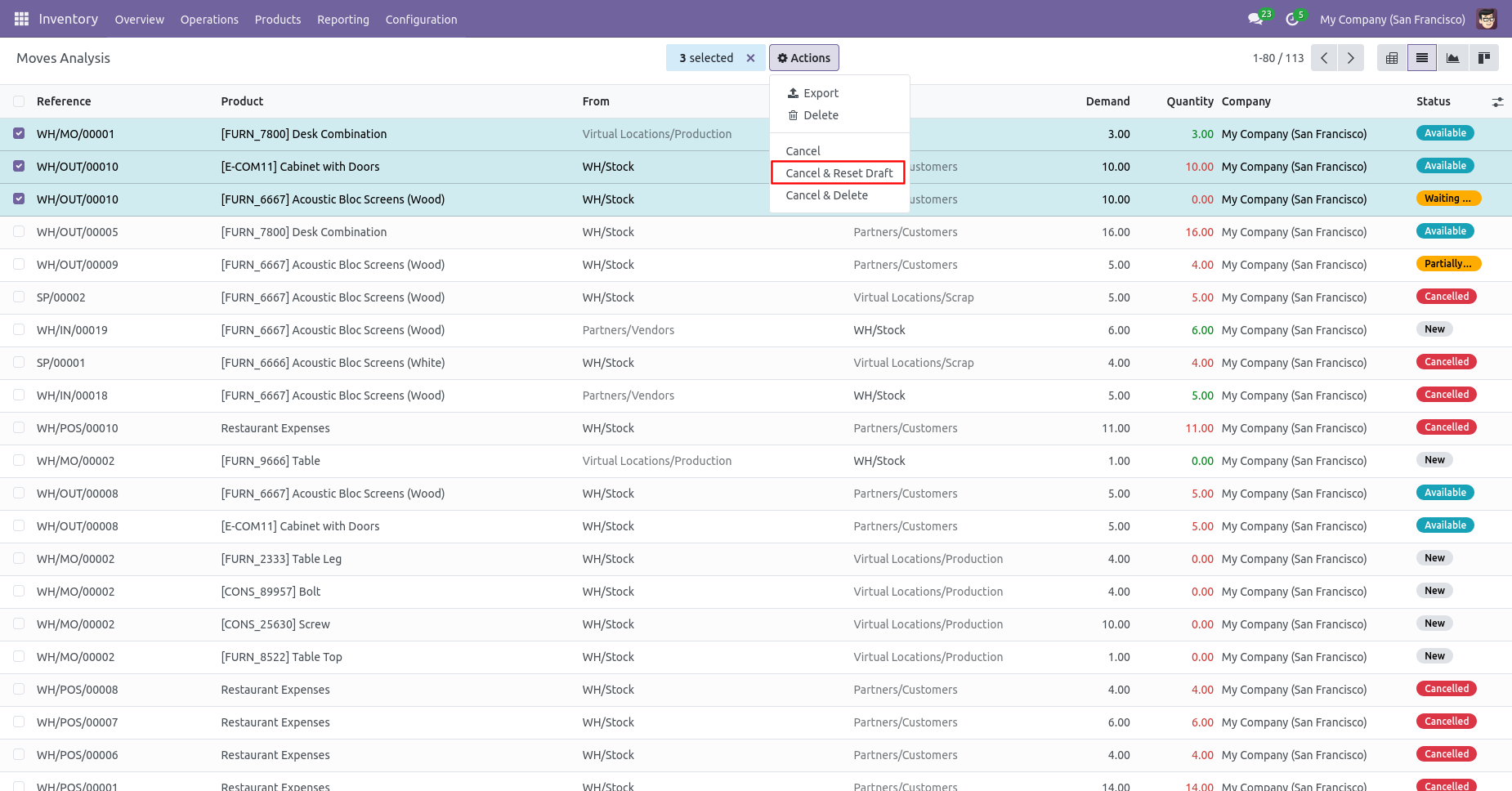Select the plain Cancel action
This screenshot has width=1512, height=791.
[839, 151]
